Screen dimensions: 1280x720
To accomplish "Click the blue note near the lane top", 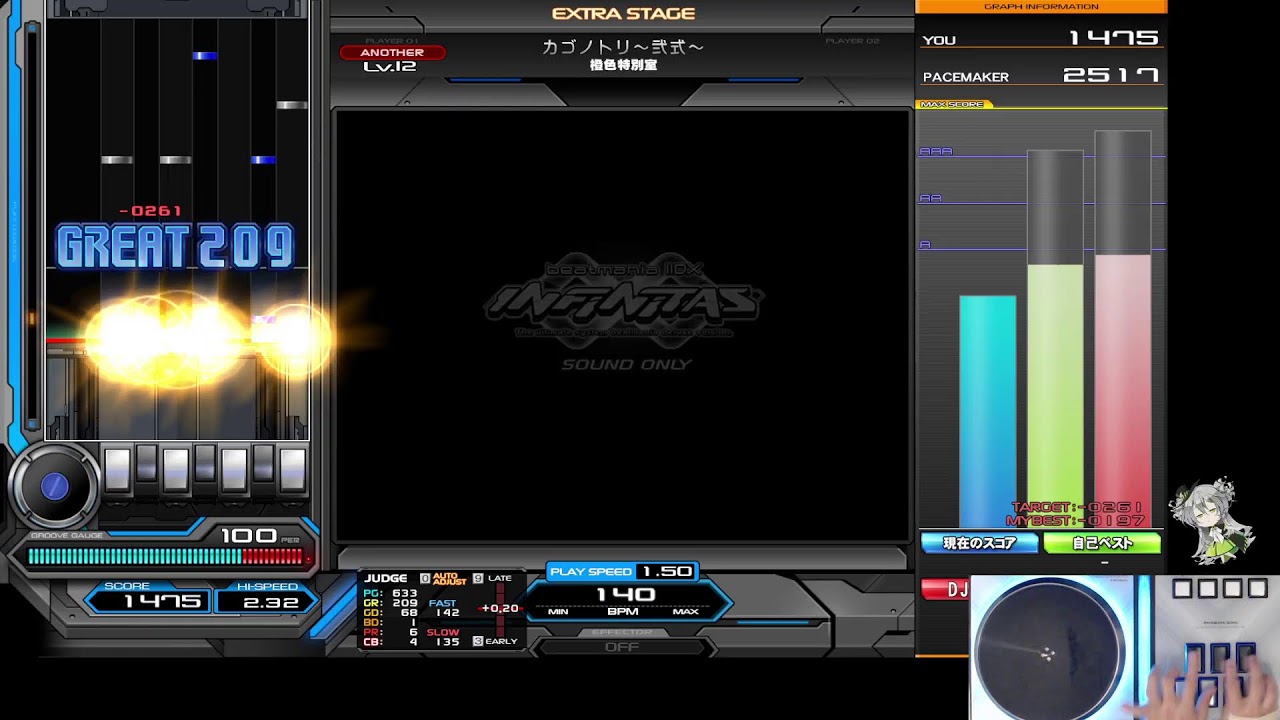I will click(205, 56).
